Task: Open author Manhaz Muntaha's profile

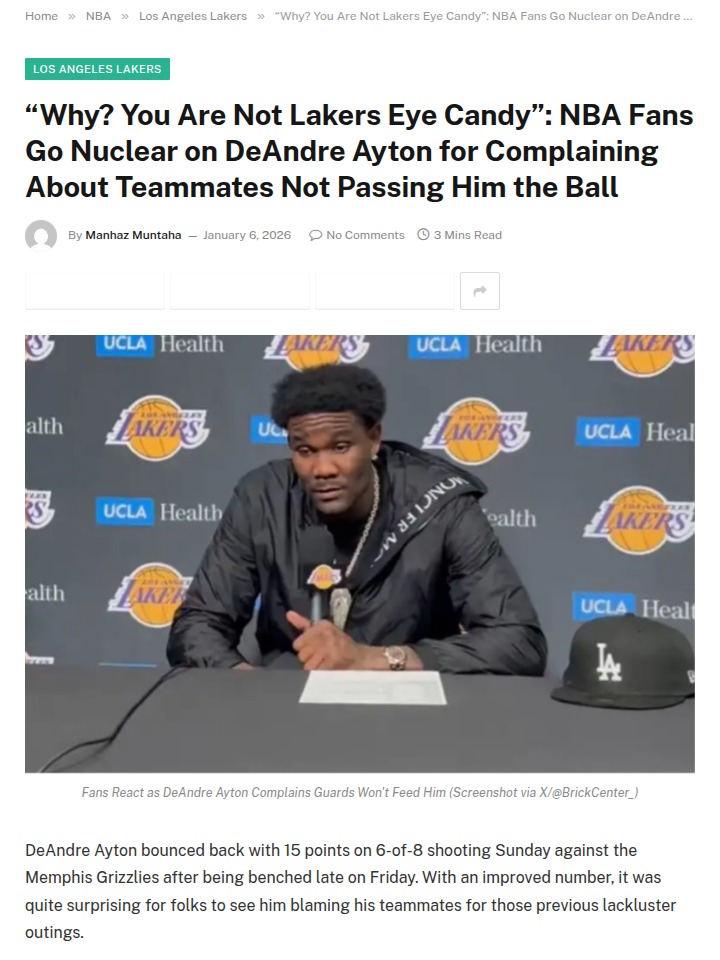Action: tap(133, 235)
